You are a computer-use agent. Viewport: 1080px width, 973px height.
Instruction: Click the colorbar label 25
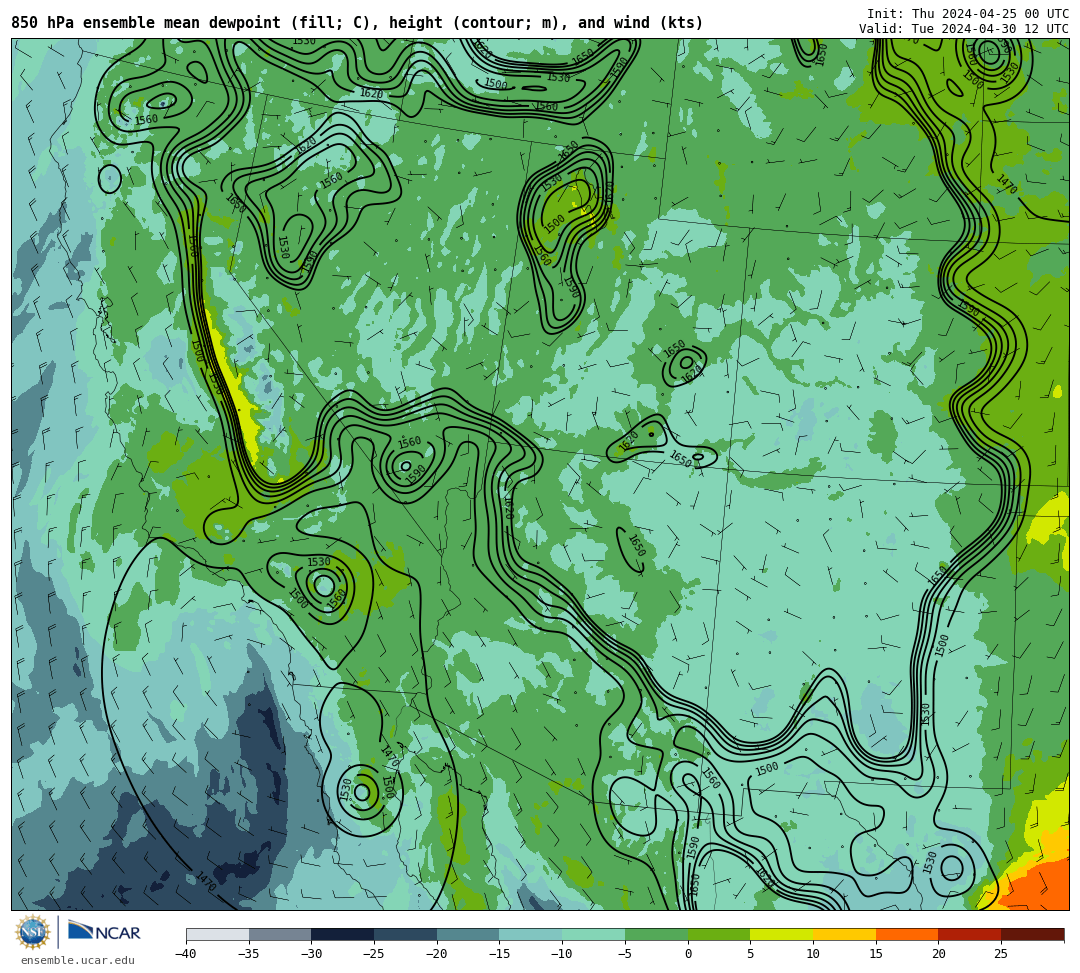[x=1001, y=954]
